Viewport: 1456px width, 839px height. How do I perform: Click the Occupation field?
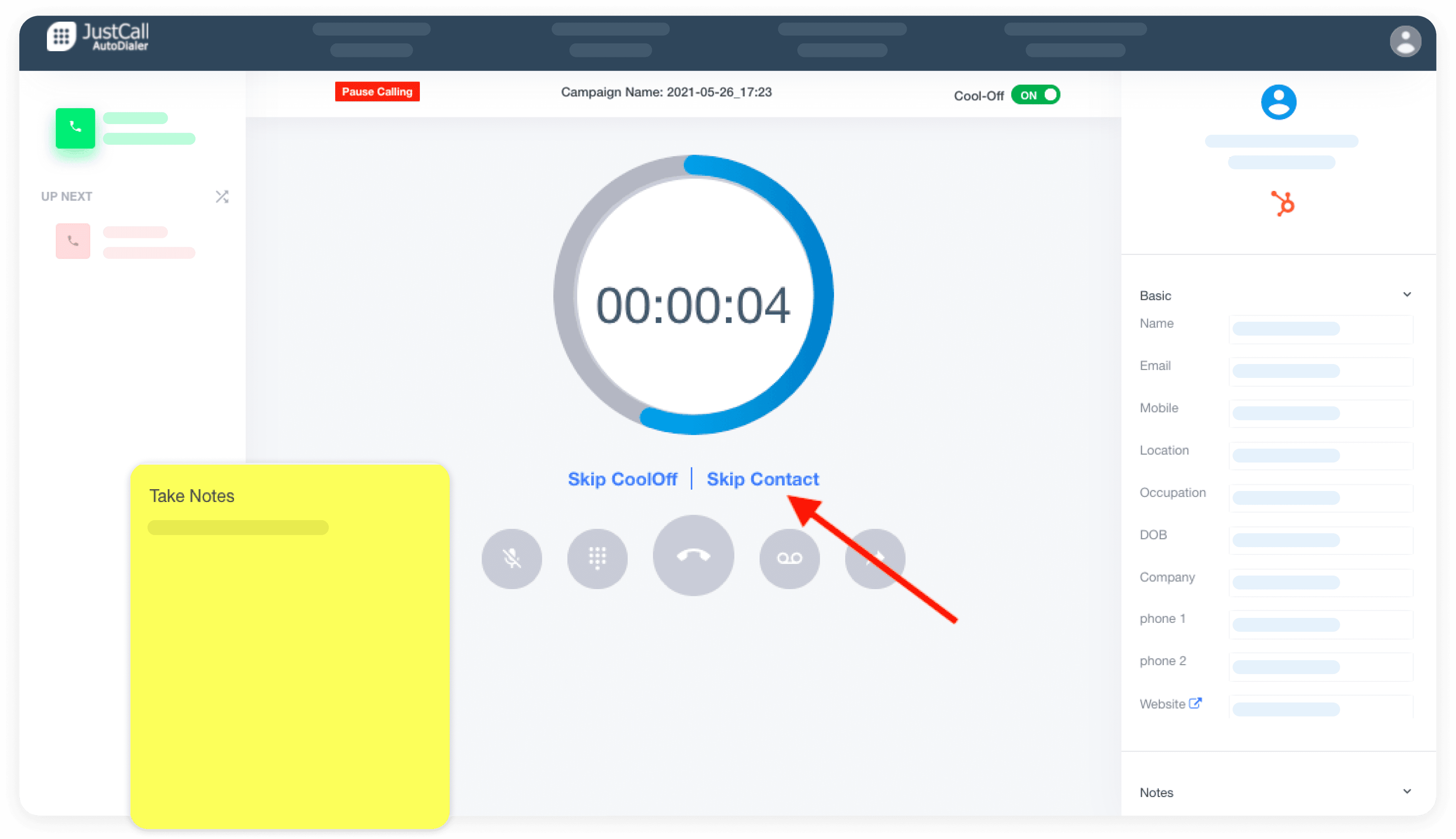click(x=1321, y=498)
